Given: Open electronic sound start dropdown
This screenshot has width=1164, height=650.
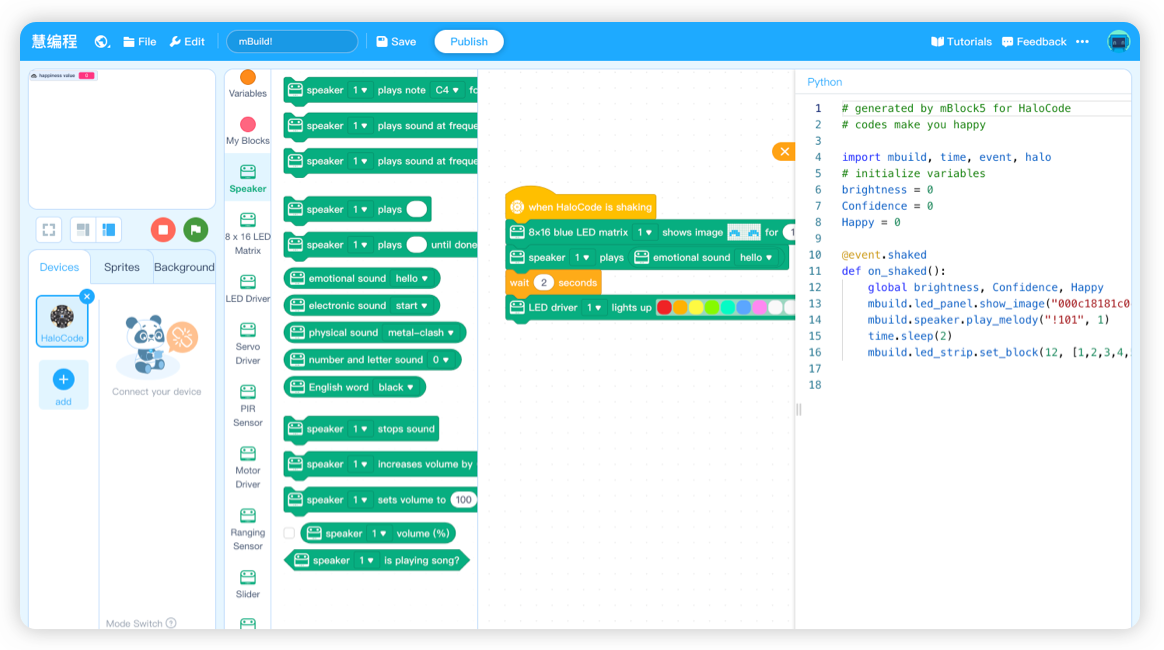Looking at the screenshot, I should click(412, 306).
